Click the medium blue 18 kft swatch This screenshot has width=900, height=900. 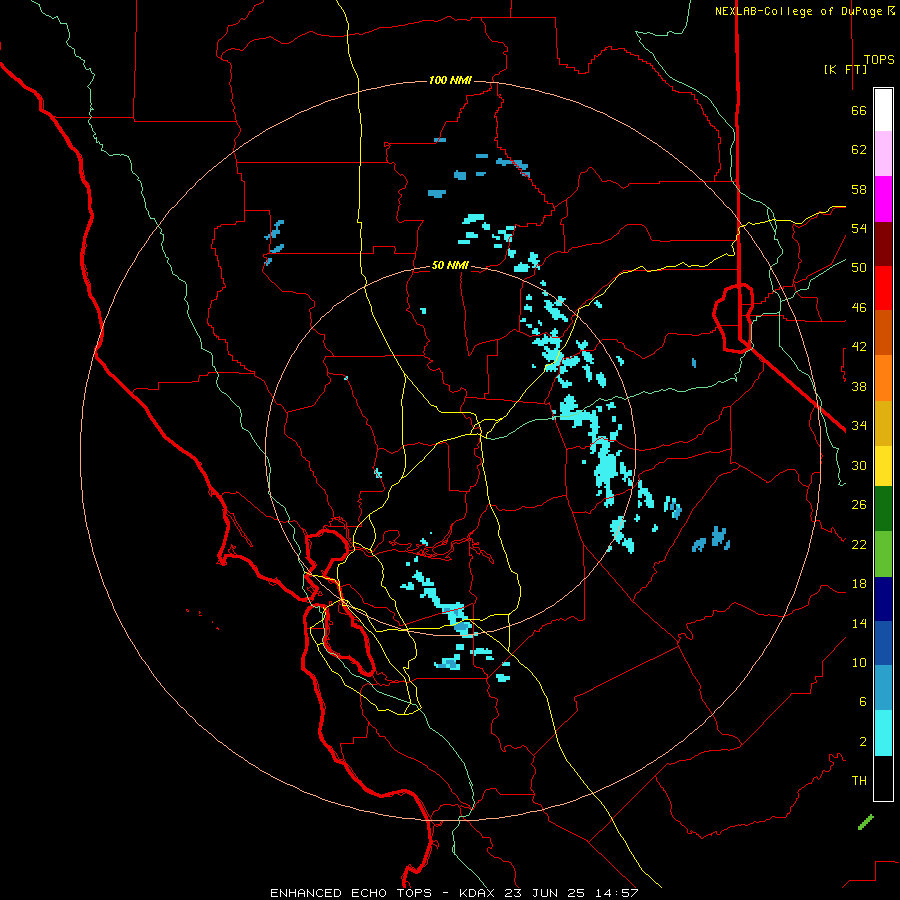pyautogui.click(x=883, y=643)
